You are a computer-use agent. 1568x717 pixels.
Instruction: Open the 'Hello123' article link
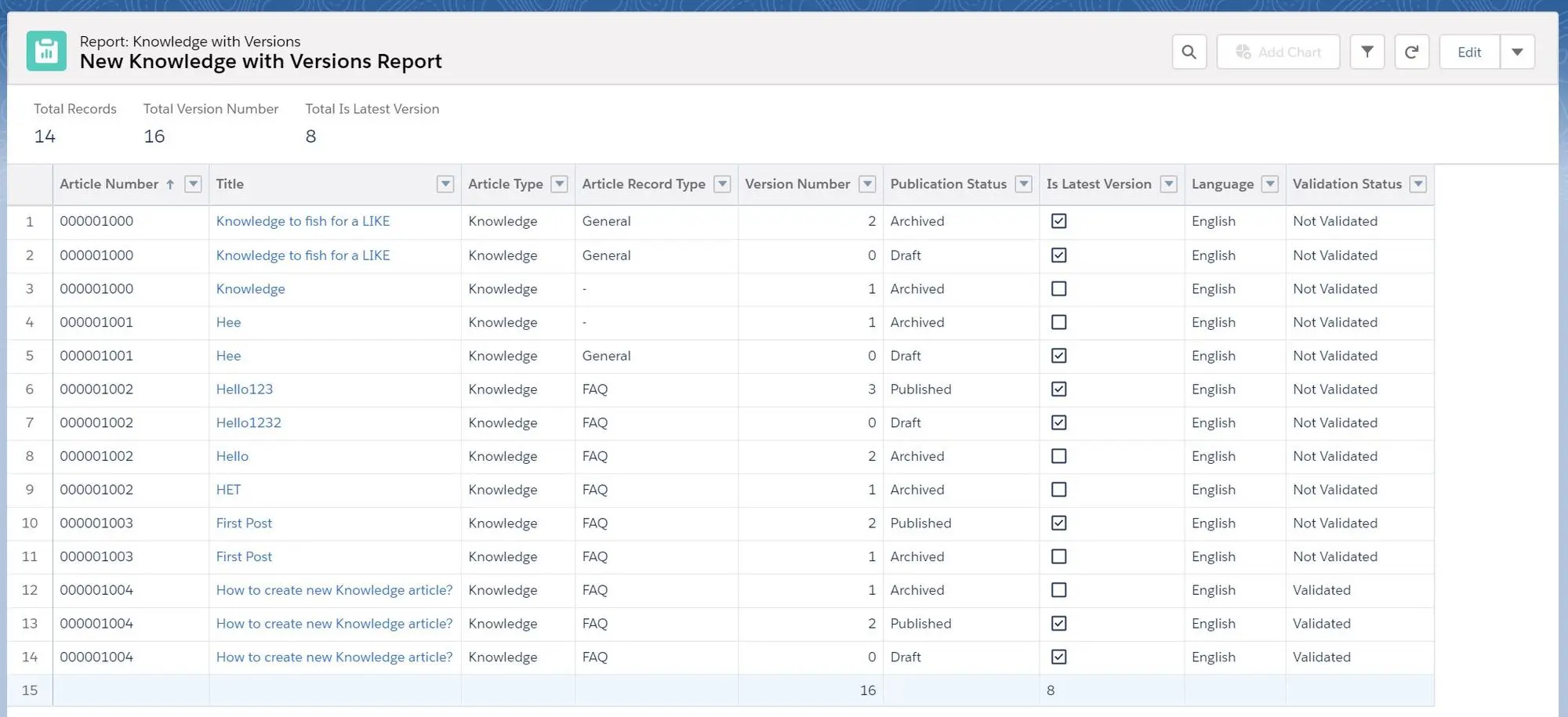point(245,389)
